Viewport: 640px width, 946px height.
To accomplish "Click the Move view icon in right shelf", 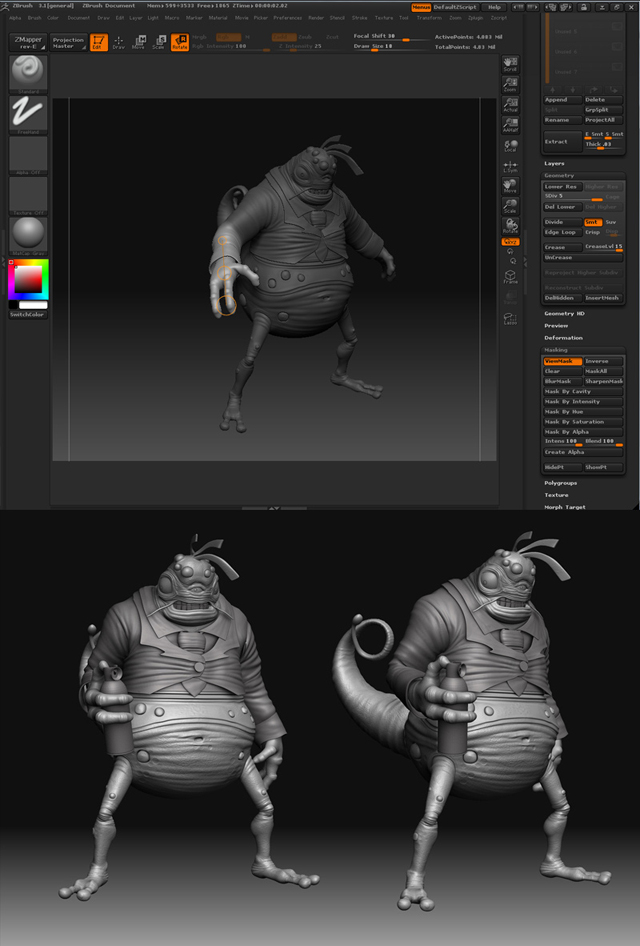I will (510, 186).
